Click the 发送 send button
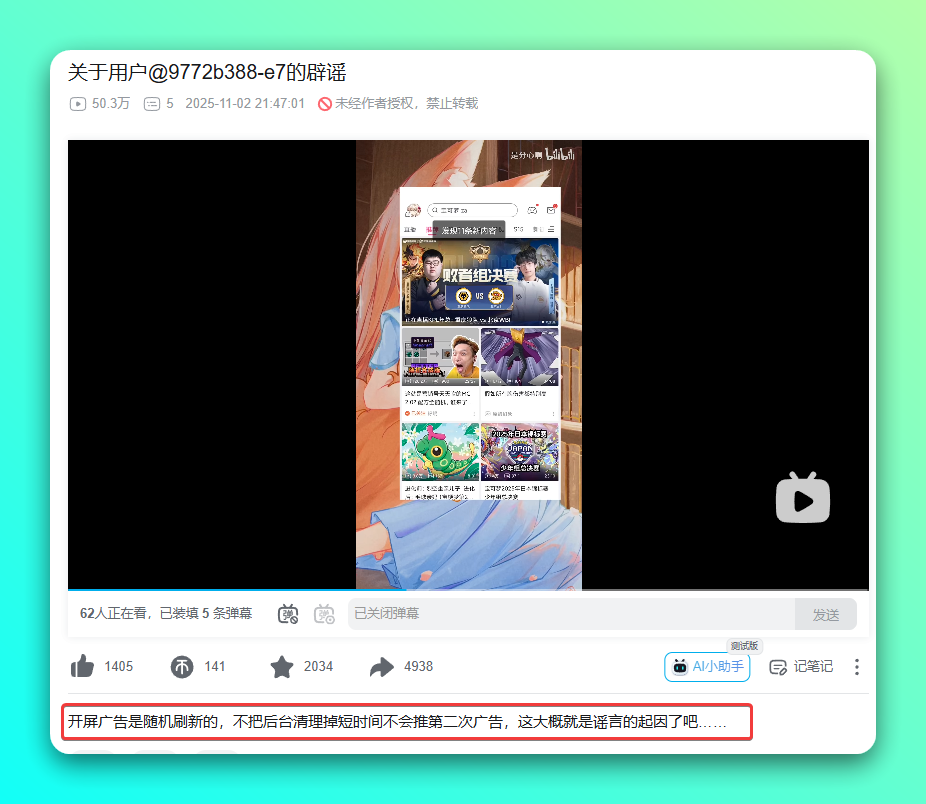The width and height of the screenshot is (926, 804). click(826, 614)
